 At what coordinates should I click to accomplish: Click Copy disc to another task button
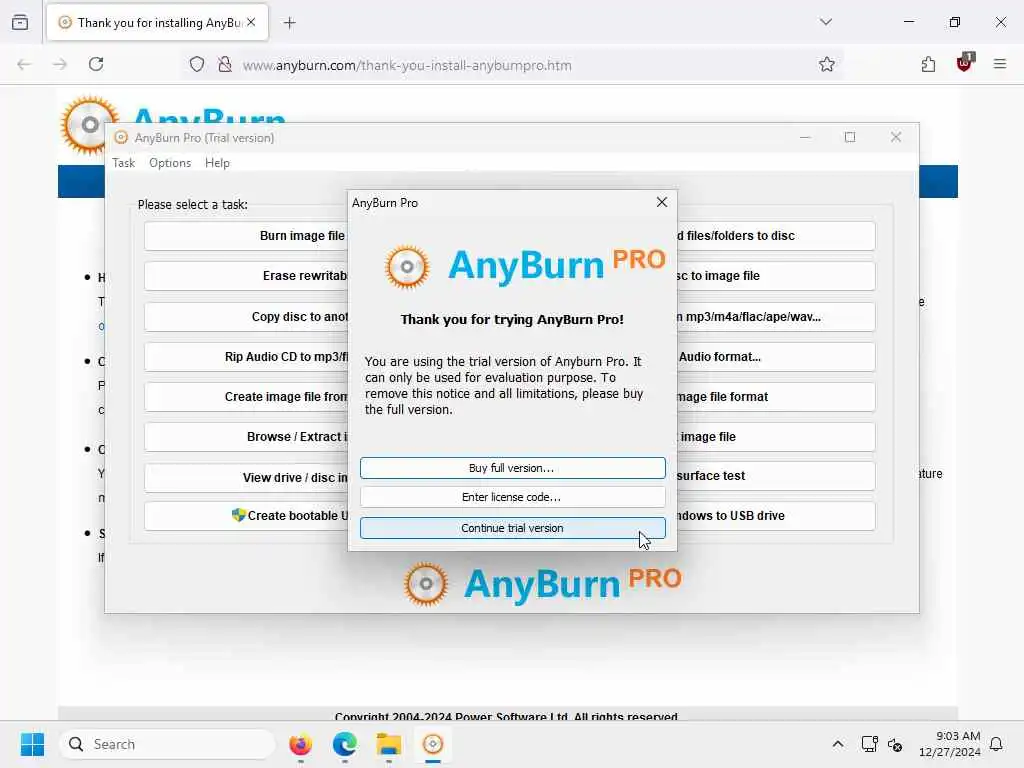tap(246, 317)
